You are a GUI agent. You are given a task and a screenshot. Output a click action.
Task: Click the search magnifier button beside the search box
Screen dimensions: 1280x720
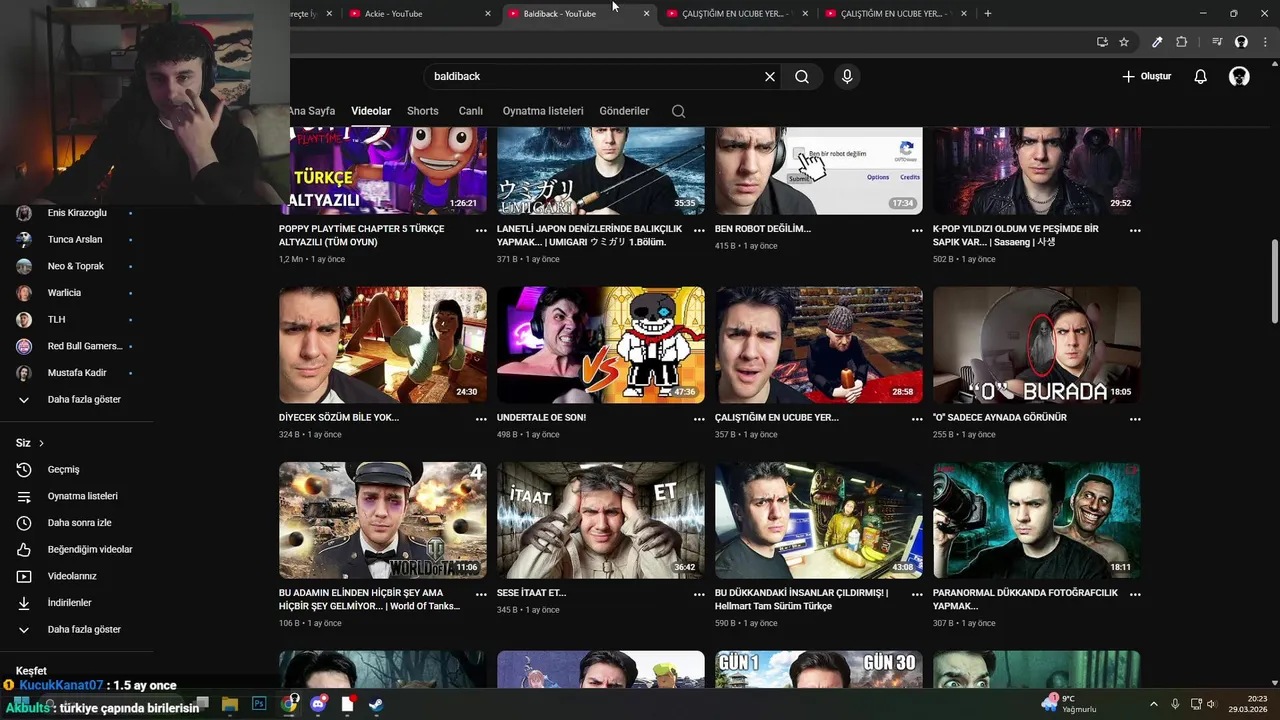802,76
